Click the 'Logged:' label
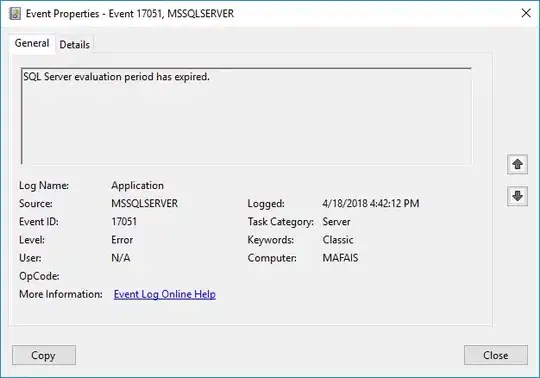Image resolution: width=540 pixels, height=378 pixels. click(x=266, y=204)
